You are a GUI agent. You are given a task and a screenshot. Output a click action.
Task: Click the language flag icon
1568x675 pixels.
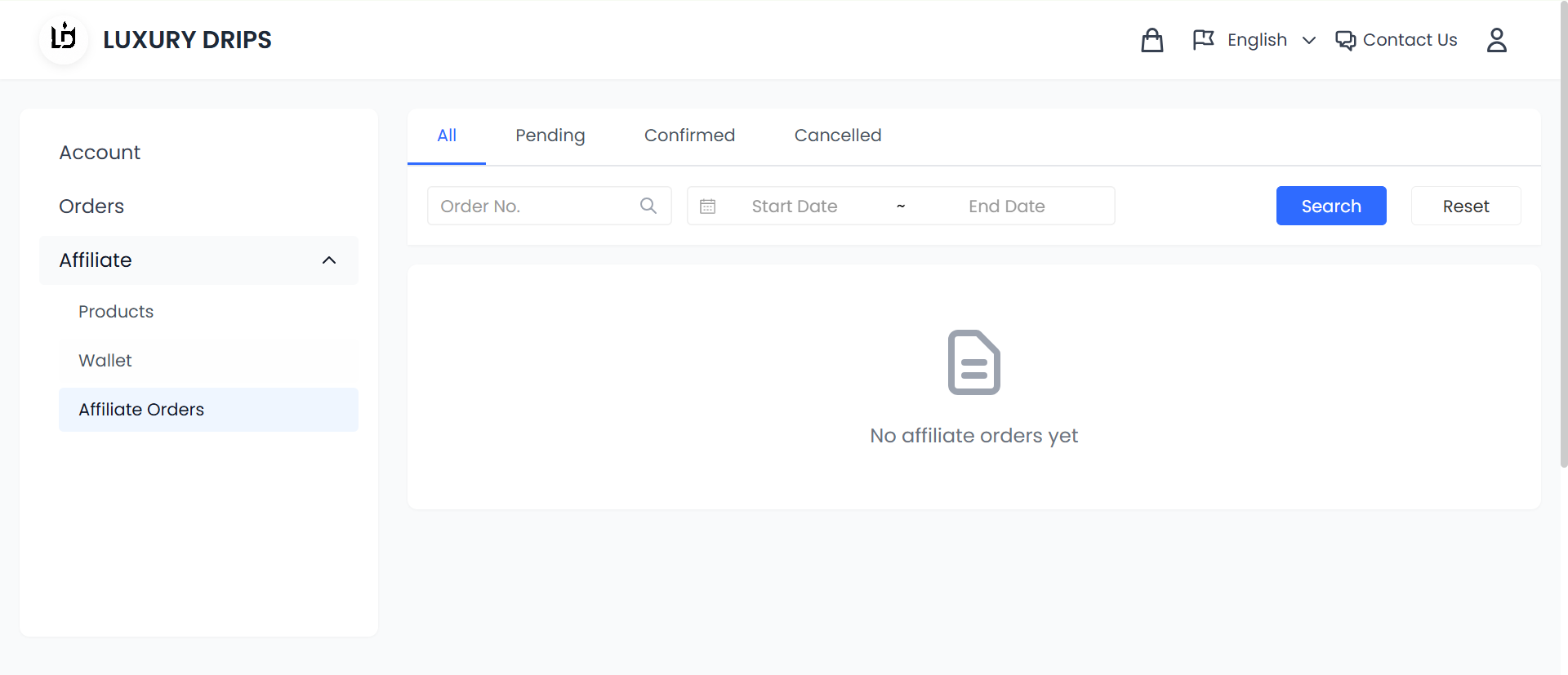click(1203, 40)
